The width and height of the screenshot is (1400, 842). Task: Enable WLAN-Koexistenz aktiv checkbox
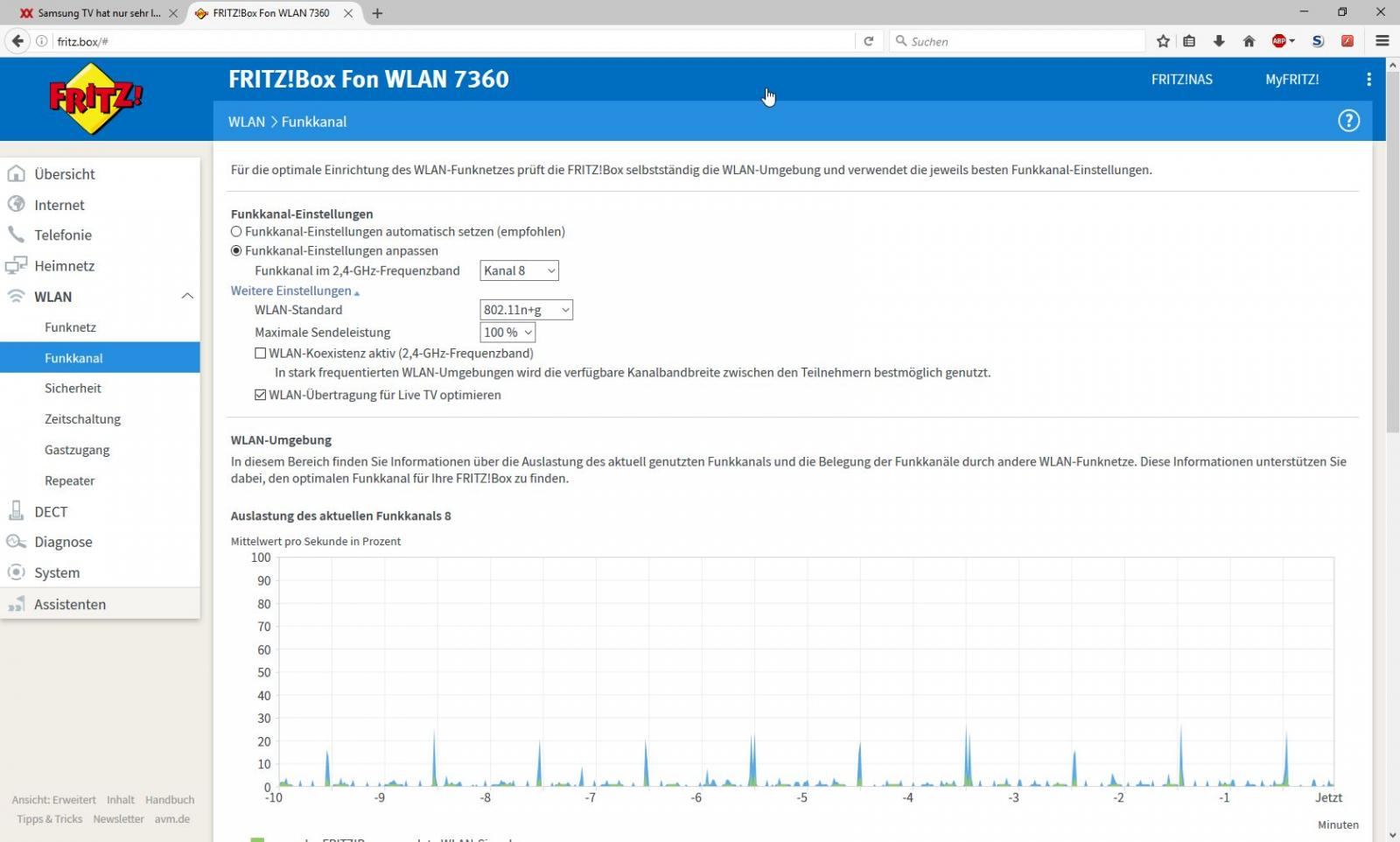(x=260, y=354)
